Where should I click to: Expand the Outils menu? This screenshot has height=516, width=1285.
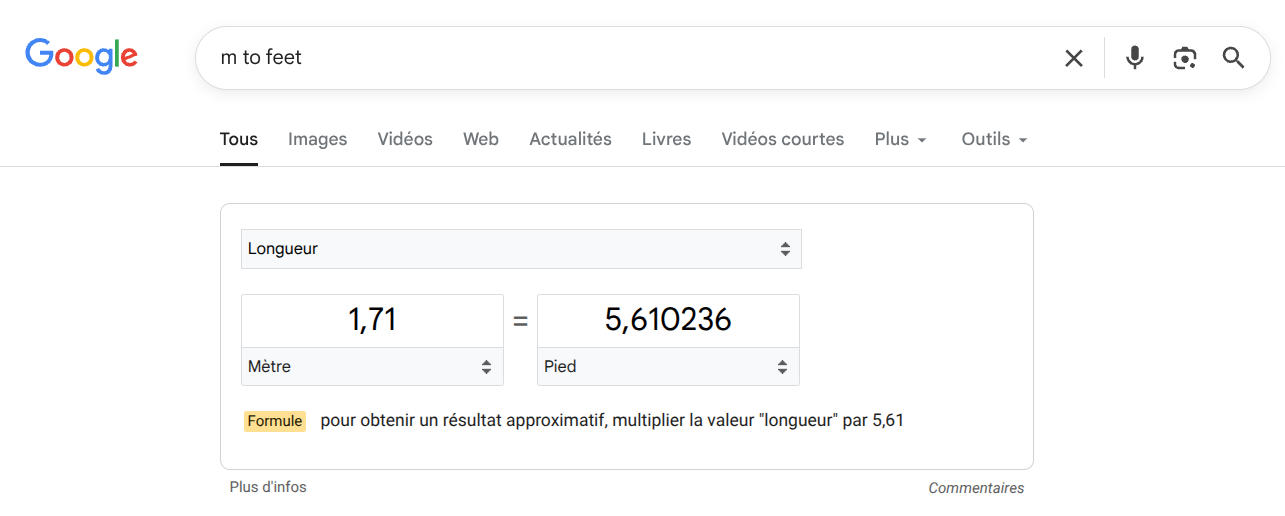[994, 139]
